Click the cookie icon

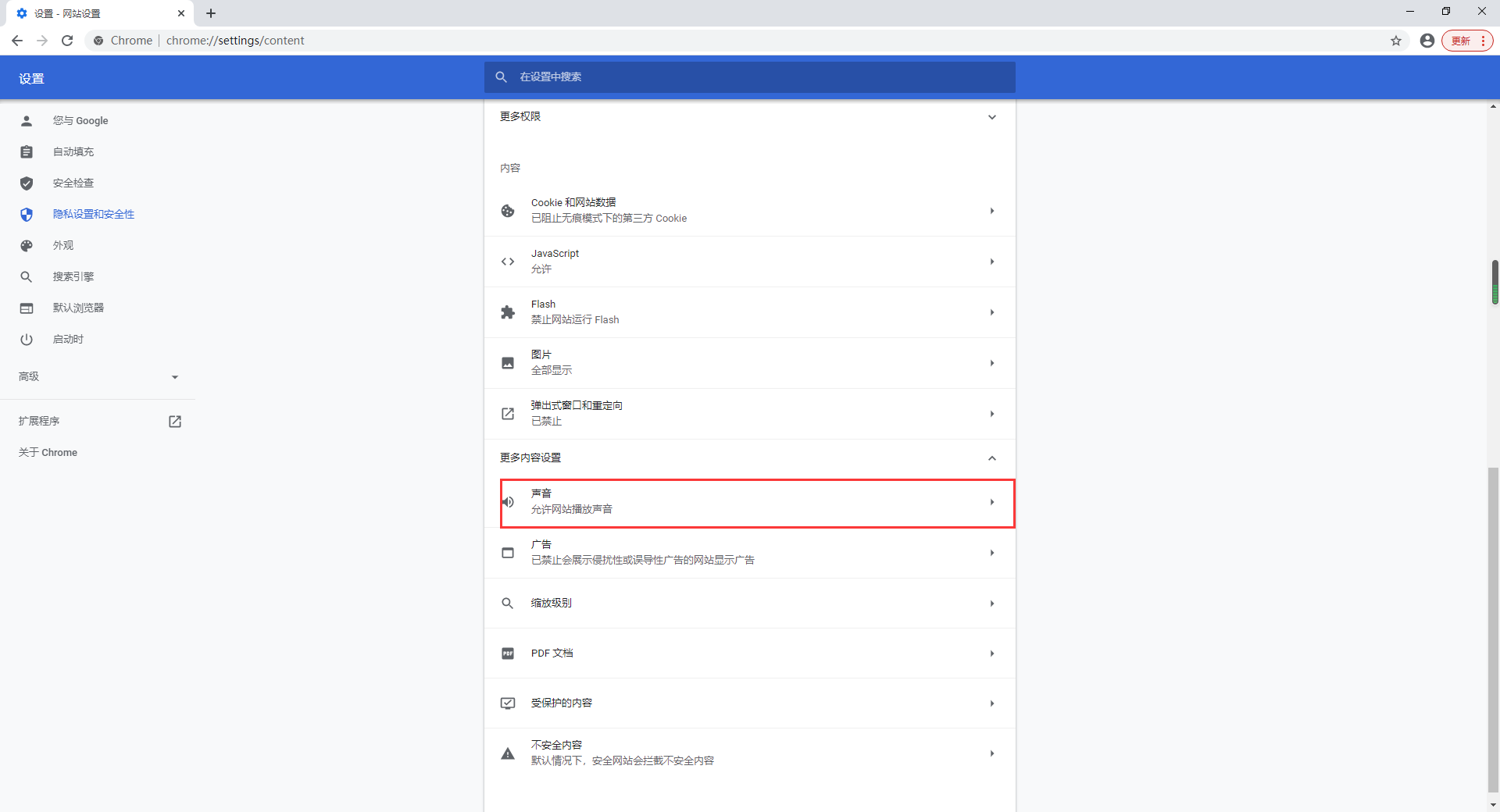click(508, 211)
